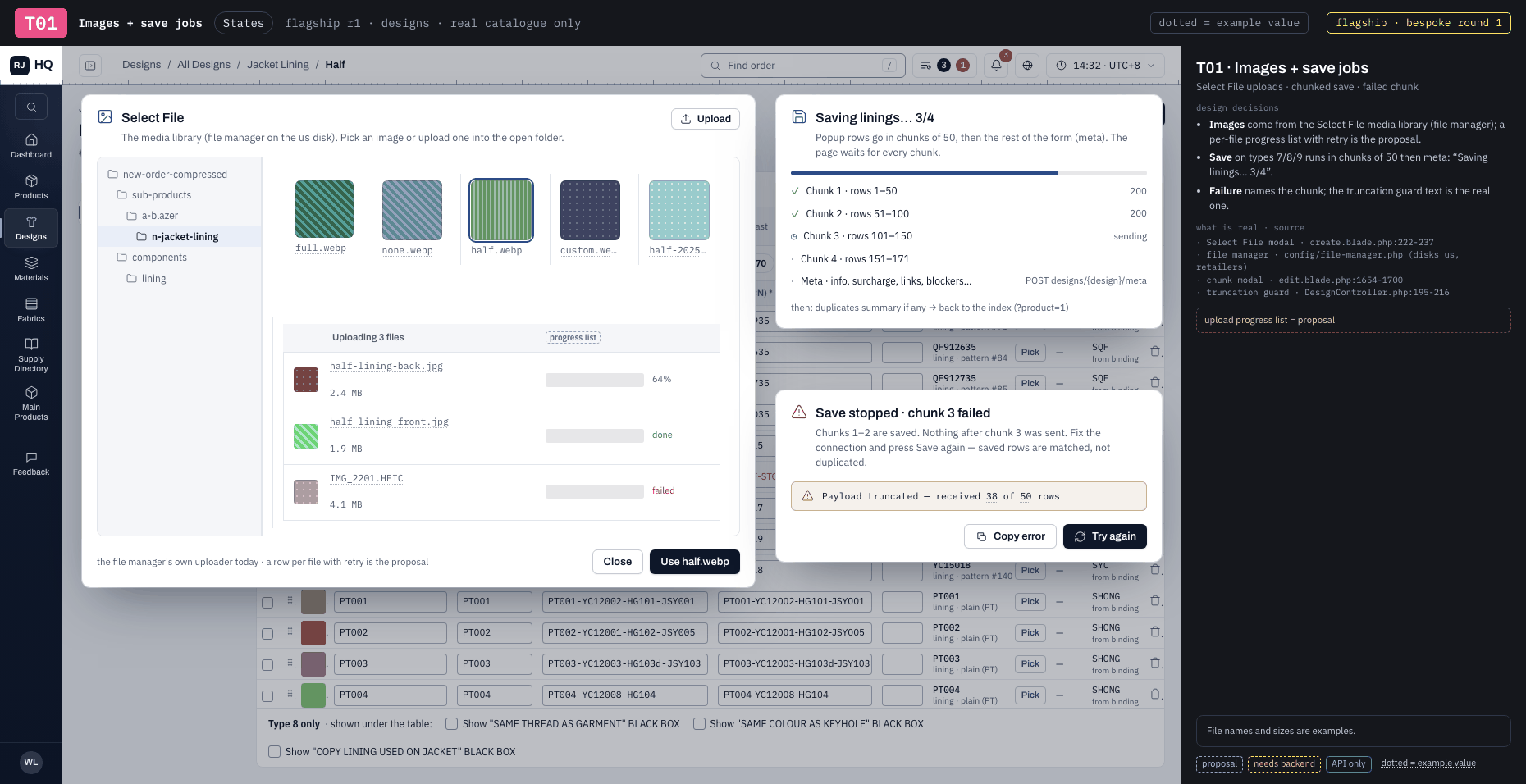The image size is (1526, 784).
Task: Delete the PT001 row with trash icon
Action: [1155, 601]
